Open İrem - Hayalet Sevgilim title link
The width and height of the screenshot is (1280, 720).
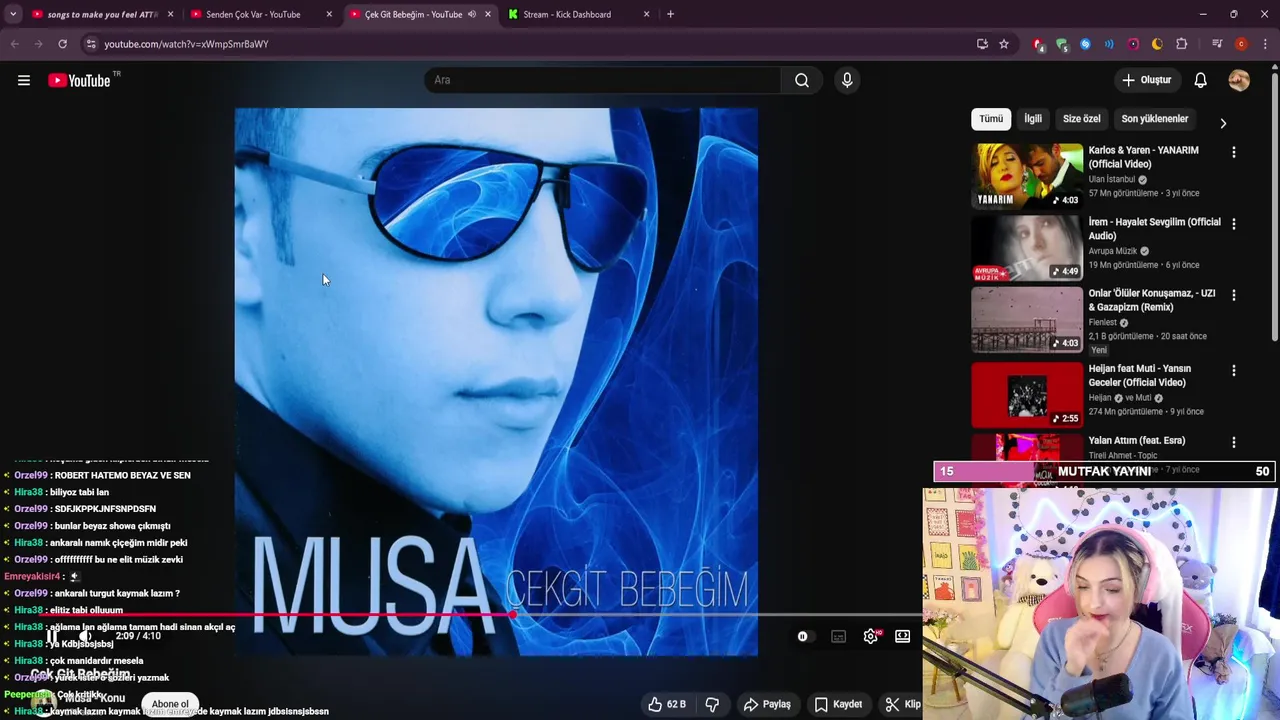[x=1154, y=229]
